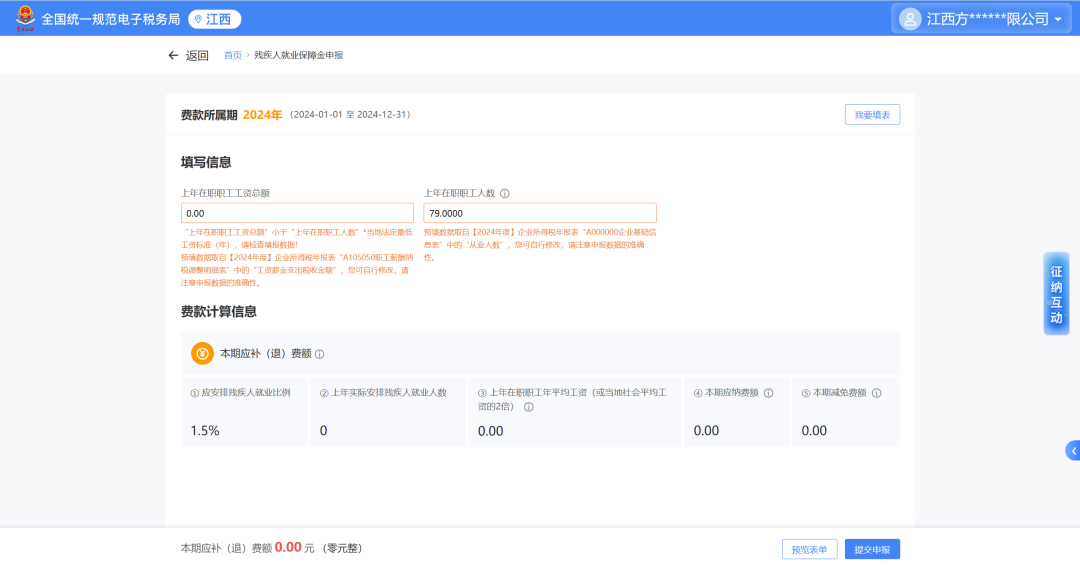Click the 全国统一规范电子税务局 title
Viewport: 1080px width, 568px height.
pos(111,19)
